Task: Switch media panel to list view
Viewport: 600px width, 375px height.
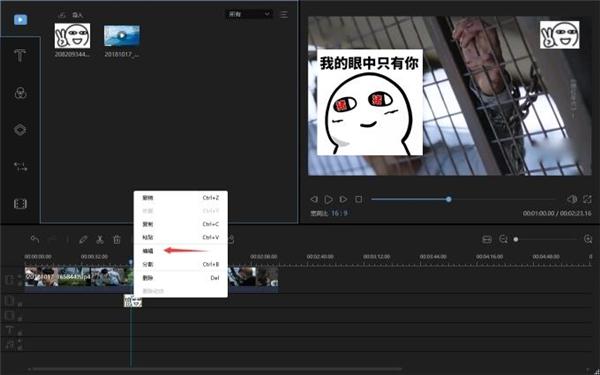Action: pyautogui.click(x=284, y=15)
